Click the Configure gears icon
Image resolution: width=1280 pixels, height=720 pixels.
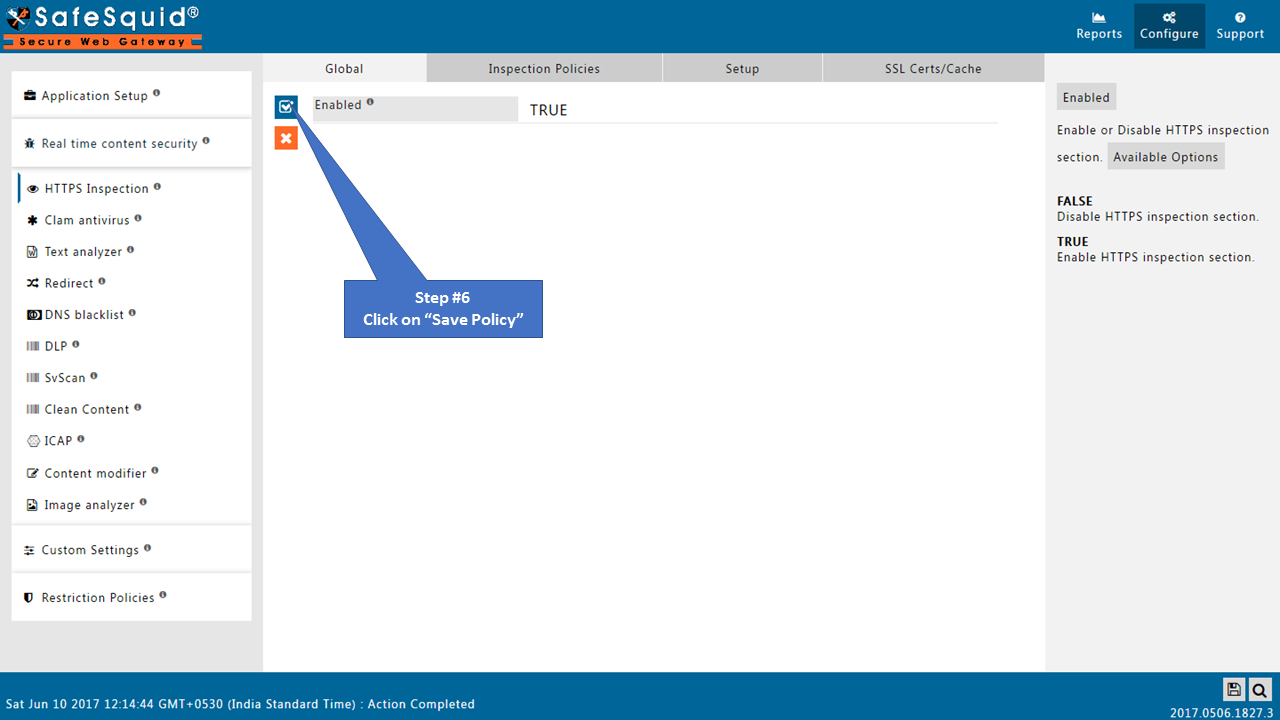click(x=1169, y=18)
